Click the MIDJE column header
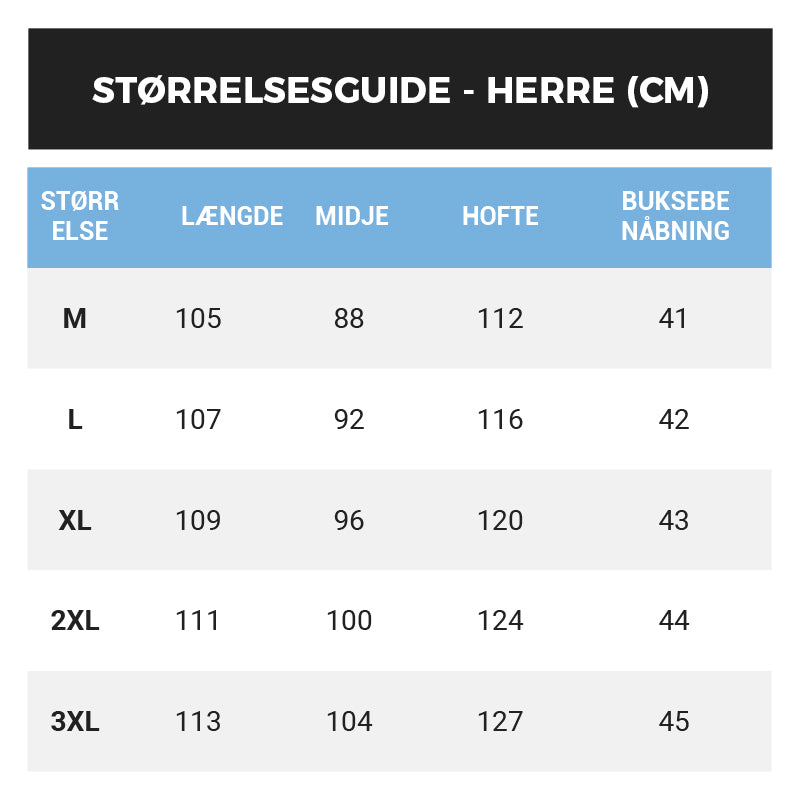 click(x=352, y=216)
